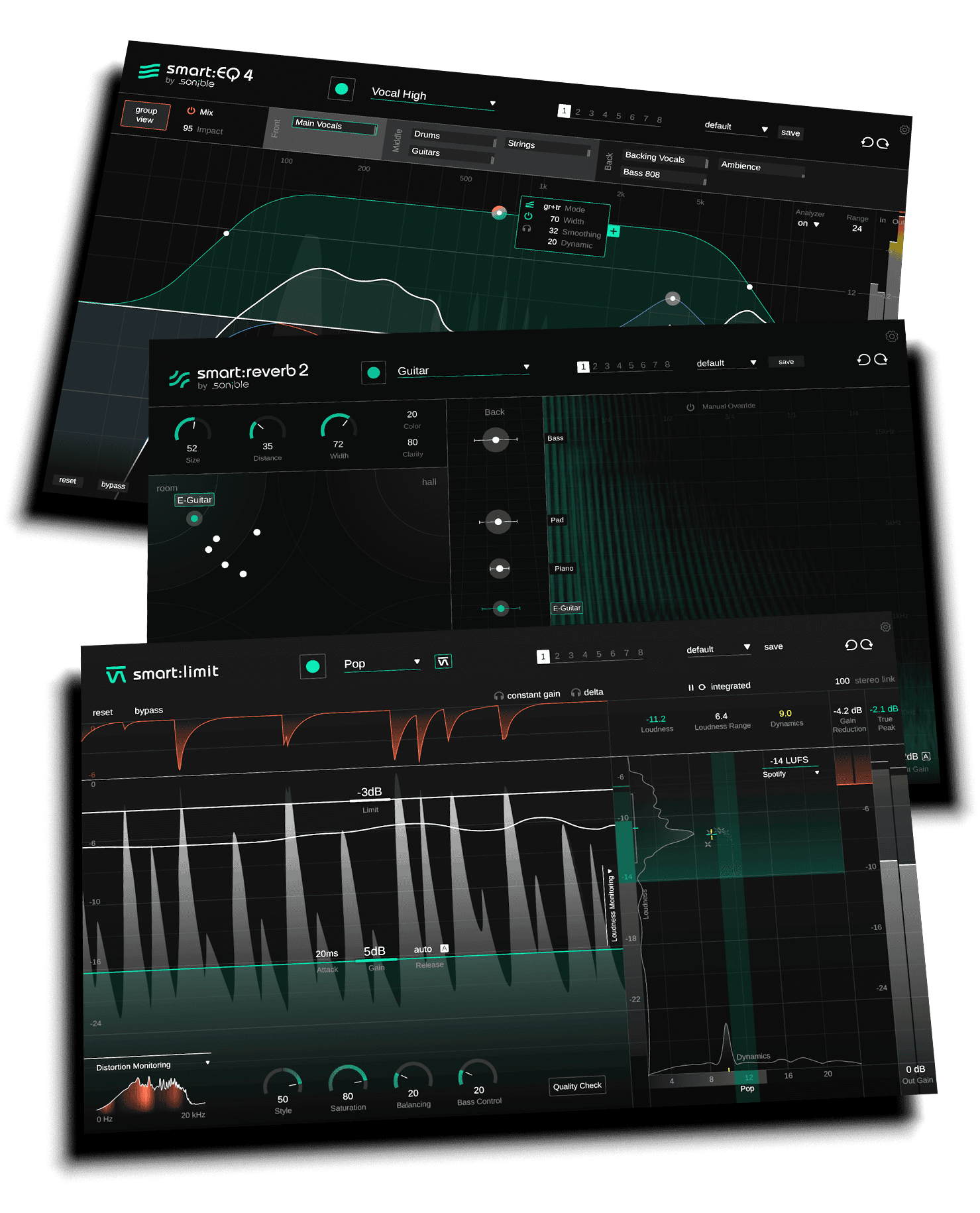Toggle bypass in smart:EQ 4
This screenshot has height=1213, width=980.
click(x=113, y=485)
